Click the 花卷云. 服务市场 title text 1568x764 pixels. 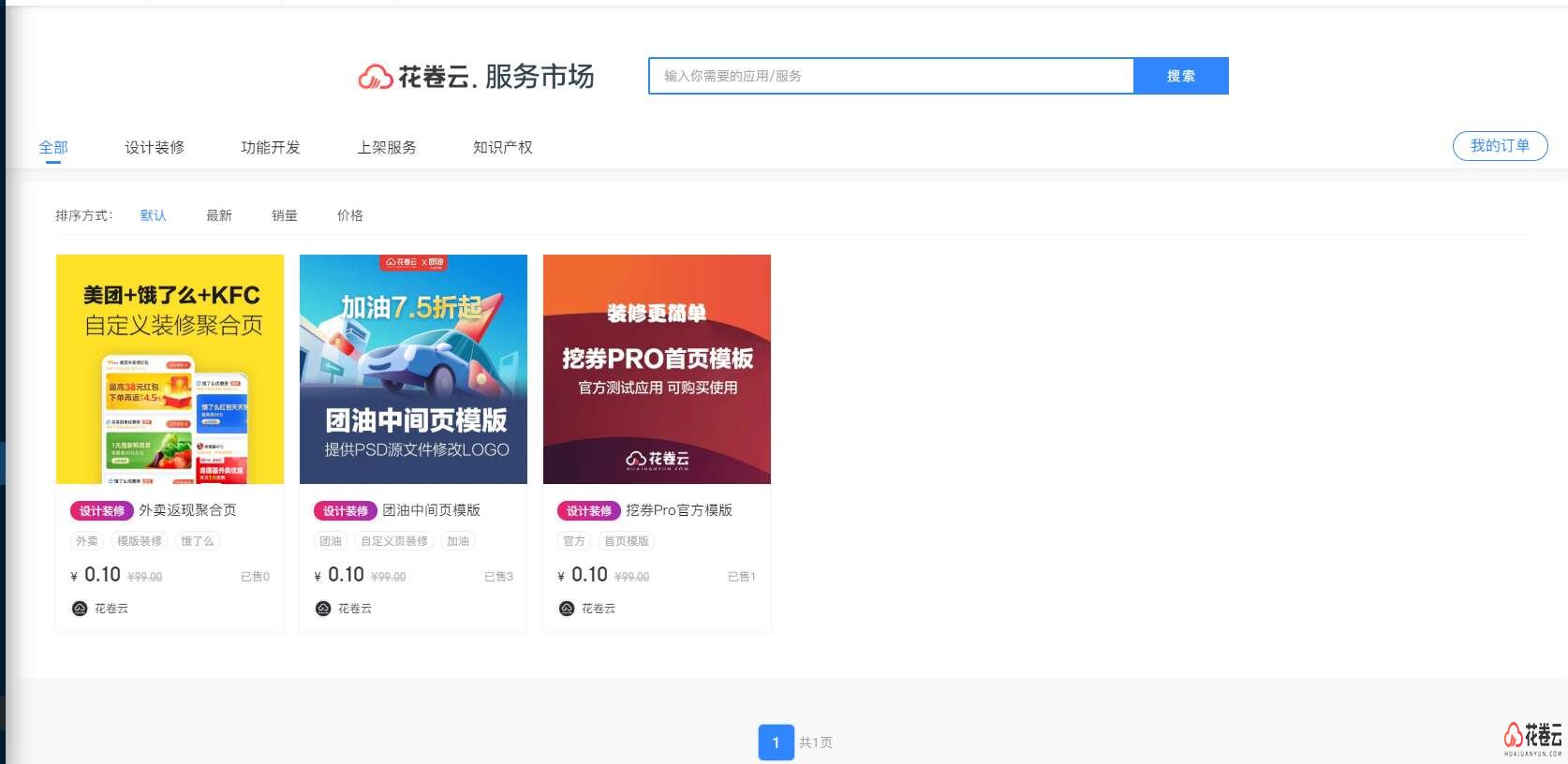[496, 76]
